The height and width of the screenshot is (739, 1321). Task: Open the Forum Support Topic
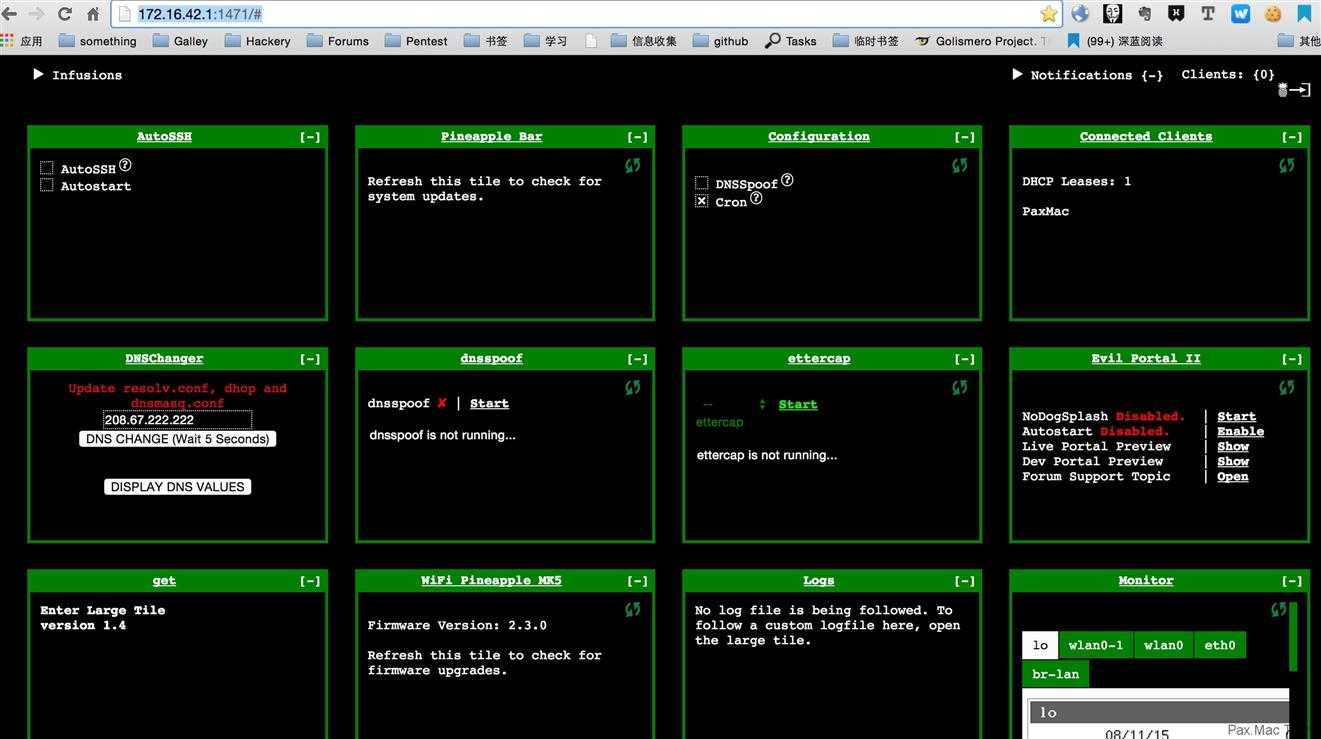1233,476
